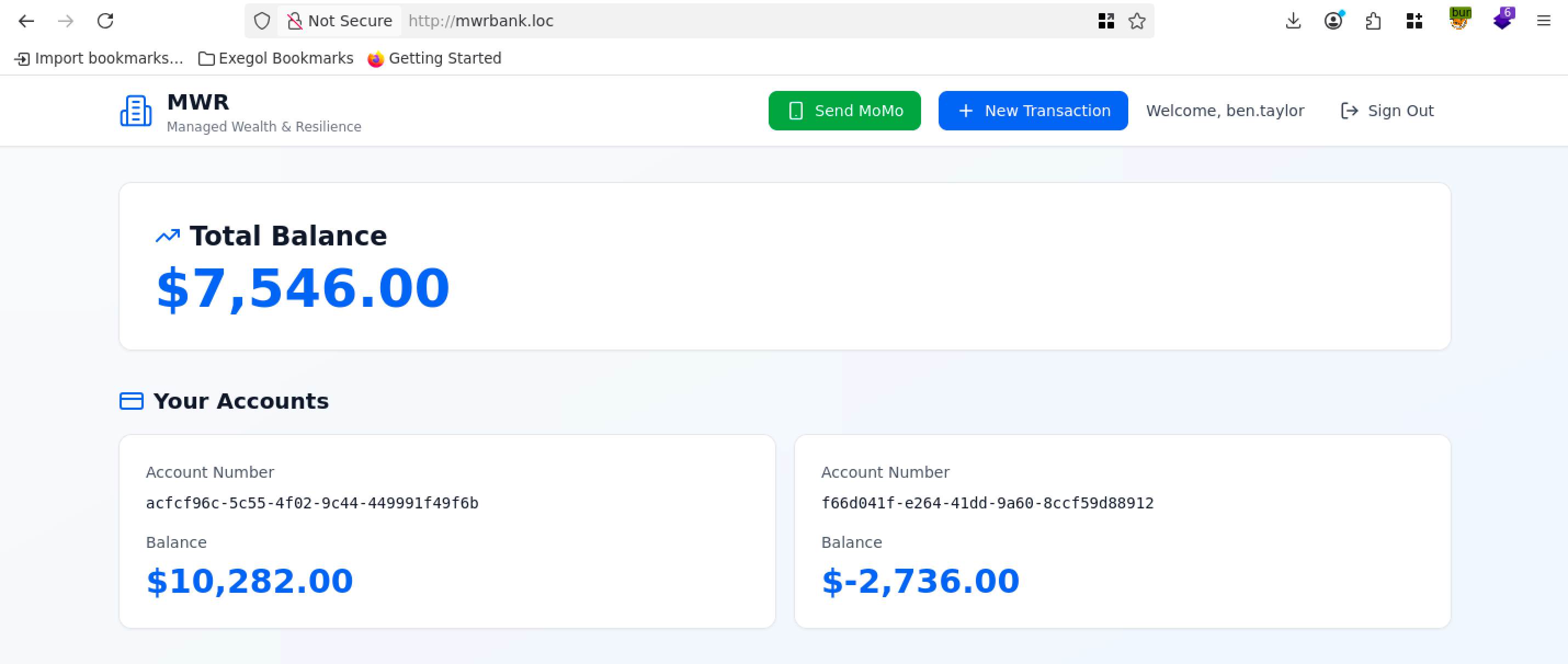Reload the current page
The image size is (1568, 664).
click(105, 21)
